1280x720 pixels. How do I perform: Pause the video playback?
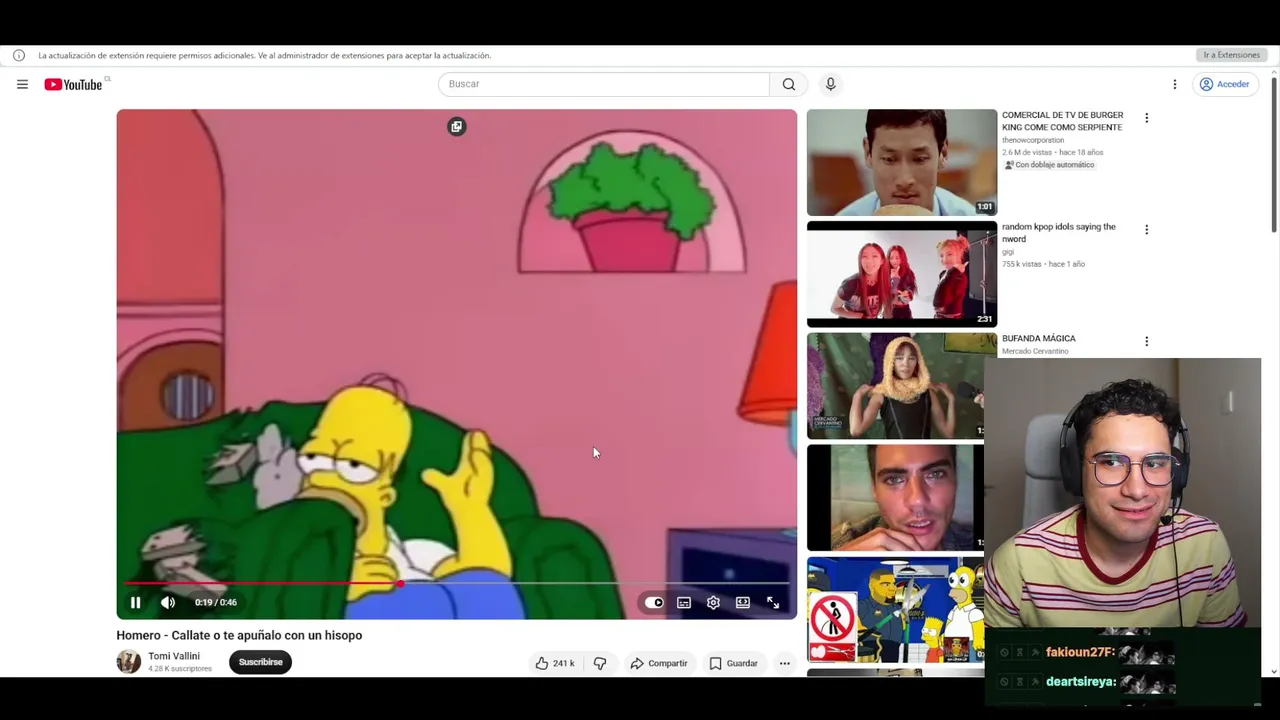[x=135, y=602]
